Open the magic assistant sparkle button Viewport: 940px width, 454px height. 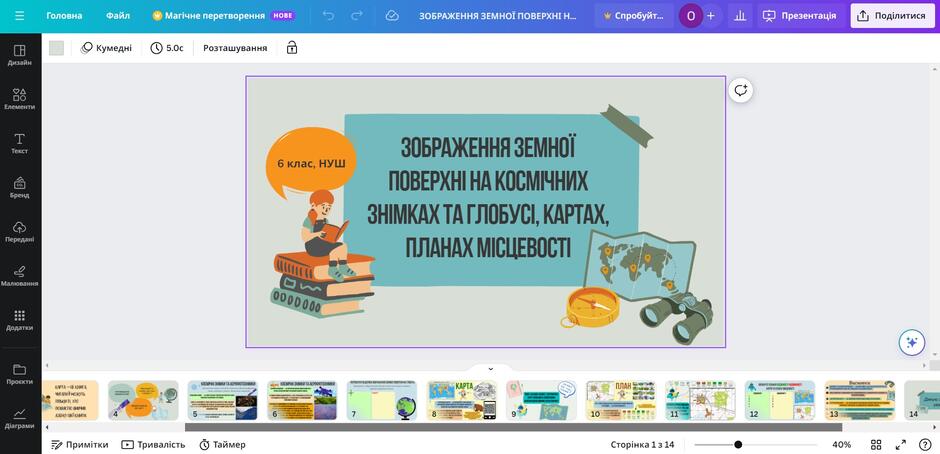[x=912, y=342]
